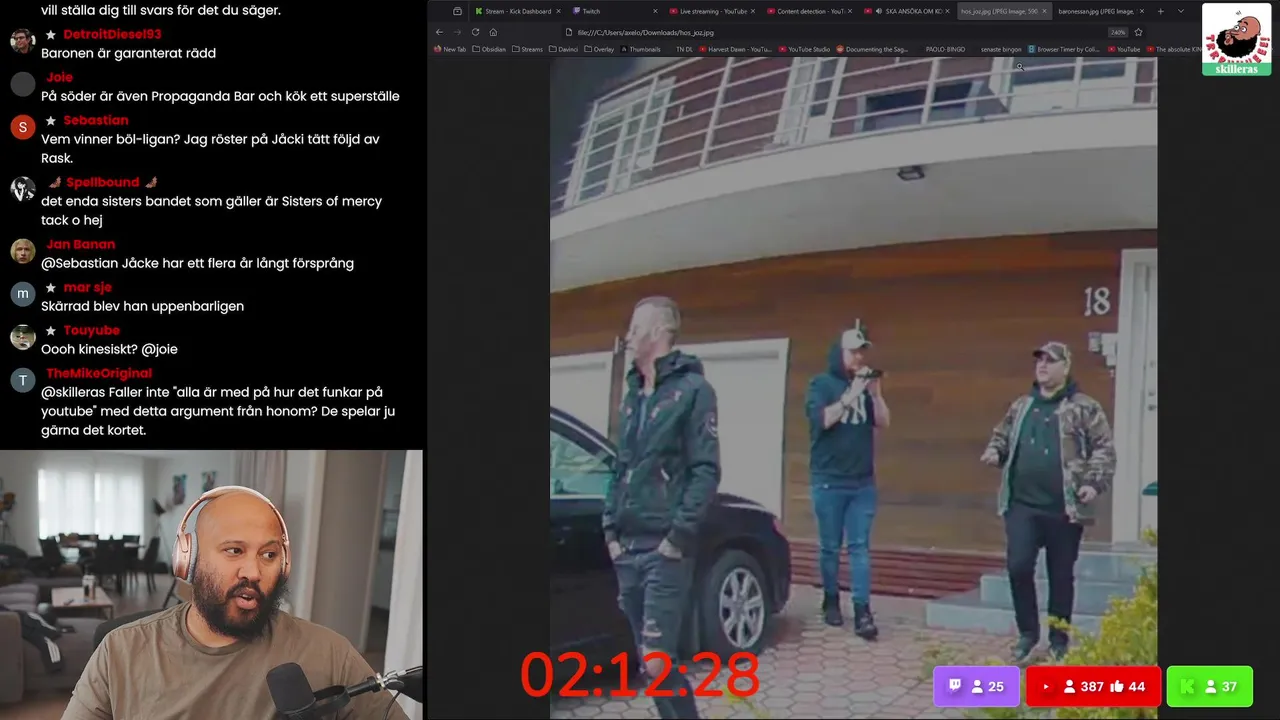Click TheMikeOriginal username in chat
Screen dimensions: 1280x720
click(99, 373)
